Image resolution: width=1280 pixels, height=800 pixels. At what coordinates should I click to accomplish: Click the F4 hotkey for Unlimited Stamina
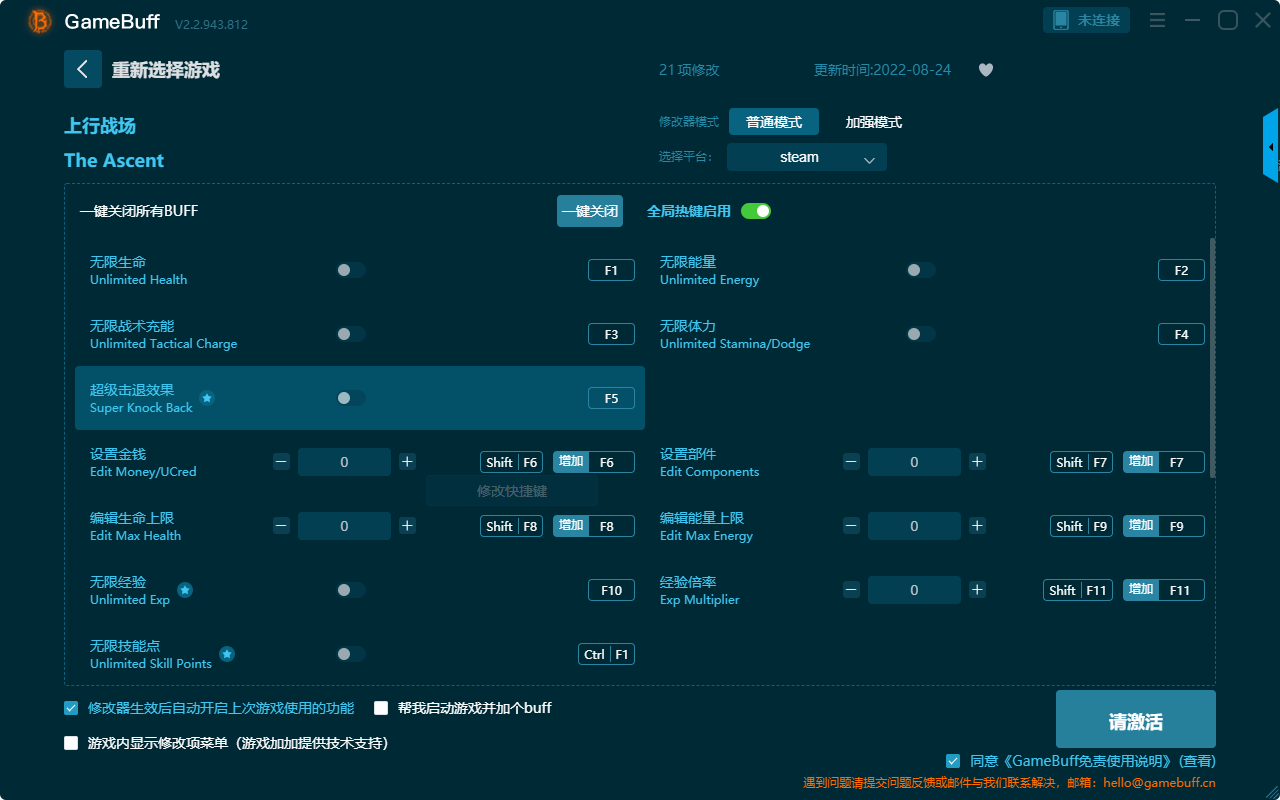point(1181,334)
